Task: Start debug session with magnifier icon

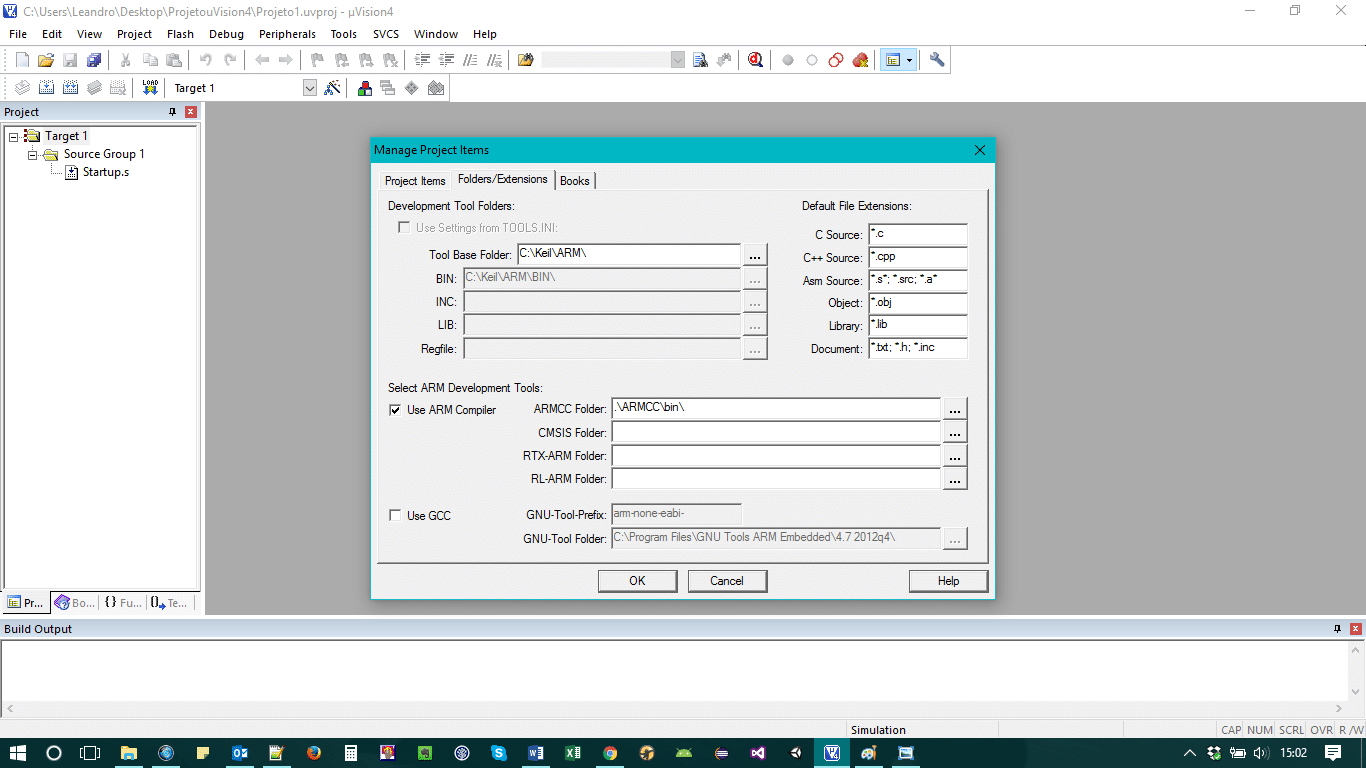Action: (755, 60)
